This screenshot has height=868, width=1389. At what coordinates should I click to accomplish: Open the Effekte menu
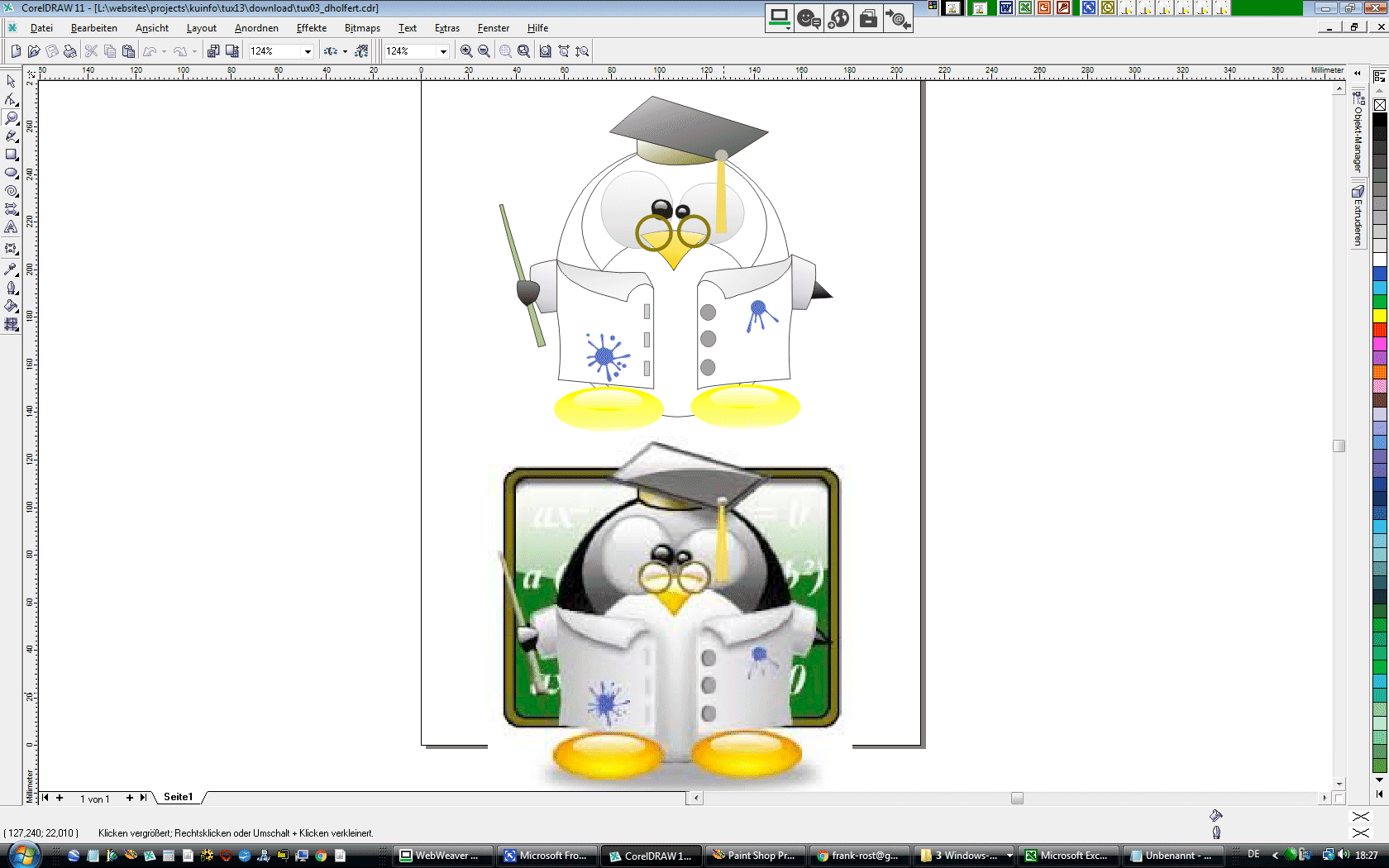(312, 28)
